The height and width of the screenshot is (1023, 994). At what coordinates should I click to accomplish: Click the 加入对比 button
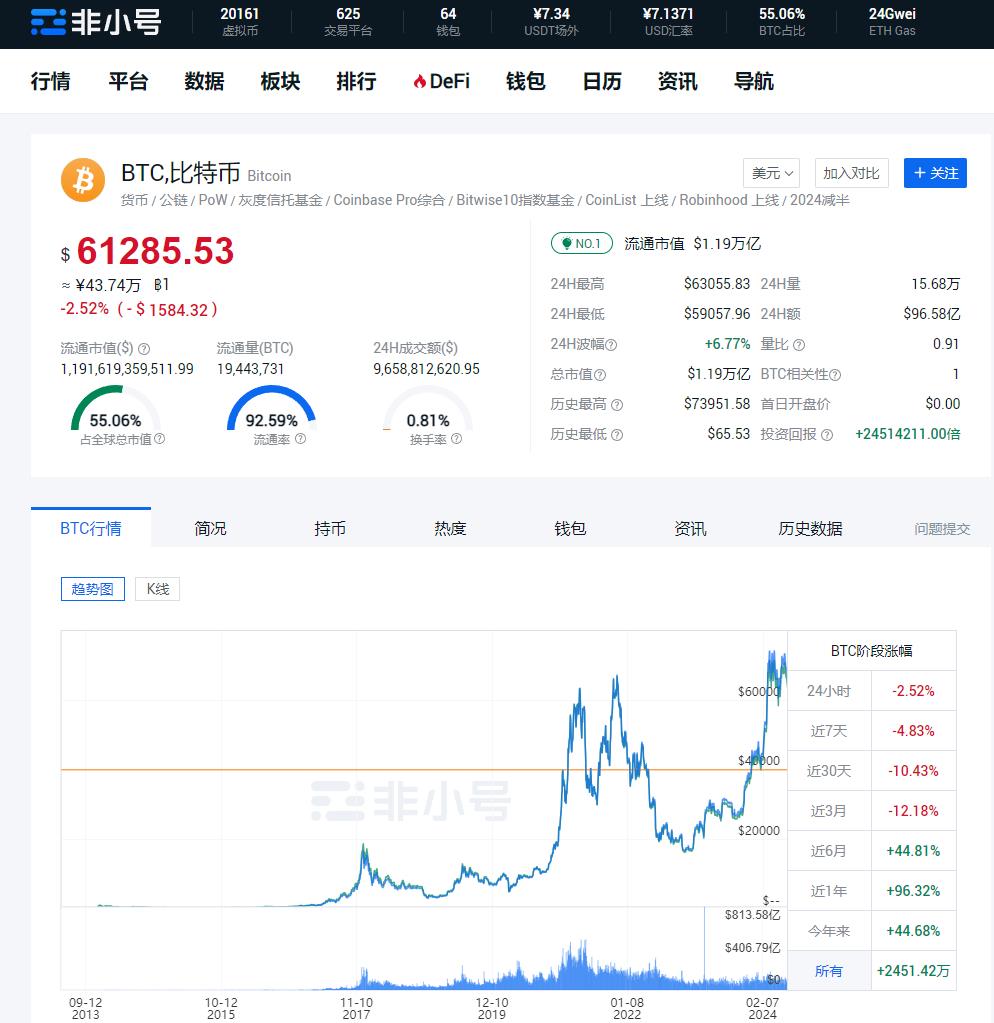click(851, 173)
